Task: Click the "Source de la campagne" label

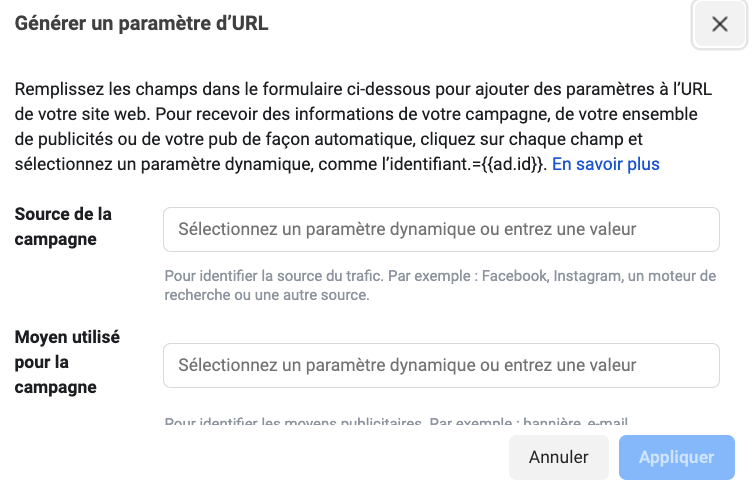Action: tap(63, 227)
